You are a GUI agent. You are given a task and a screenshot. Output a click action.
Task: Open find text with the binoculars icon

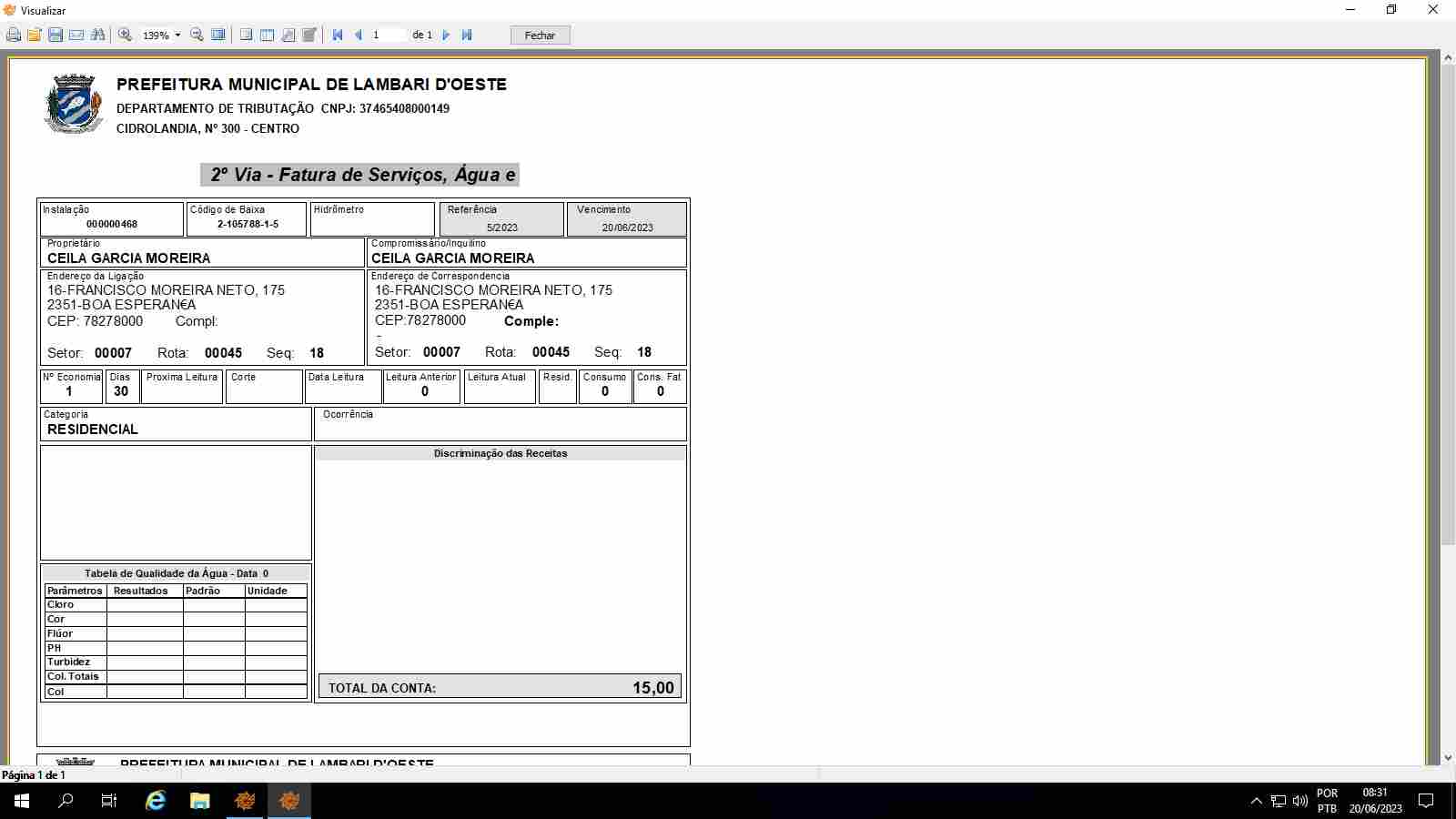(98, 35)
